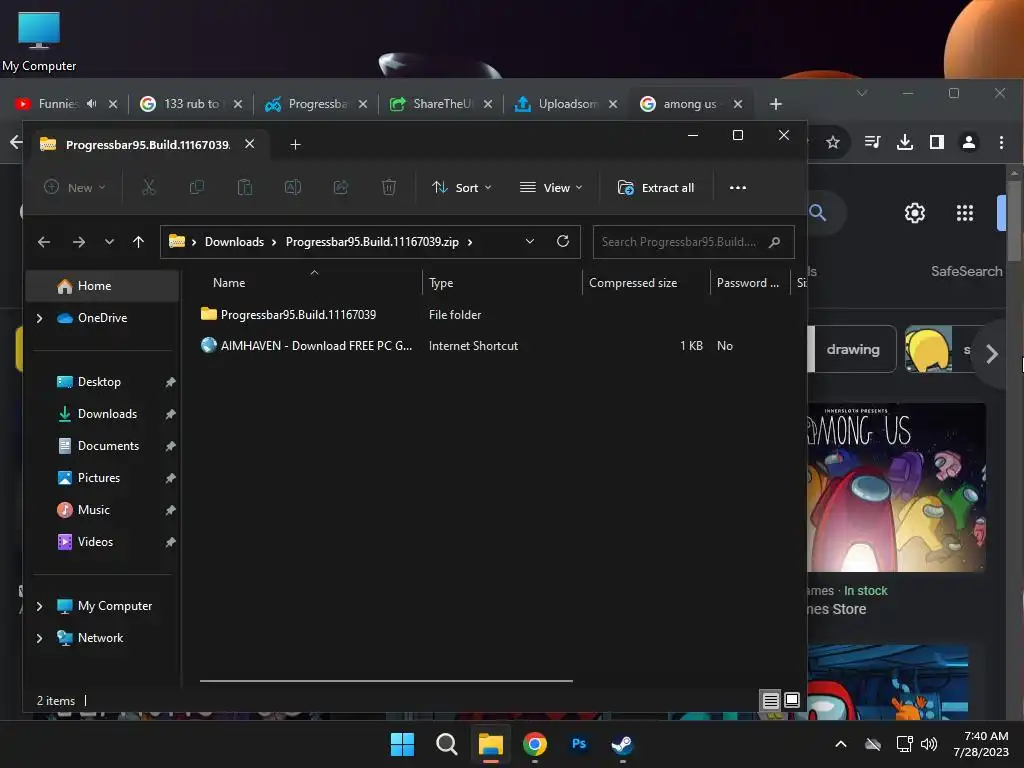
Task: Open the Sort dropdown menu
Action: pyautogui.click(x=462, y=187)
